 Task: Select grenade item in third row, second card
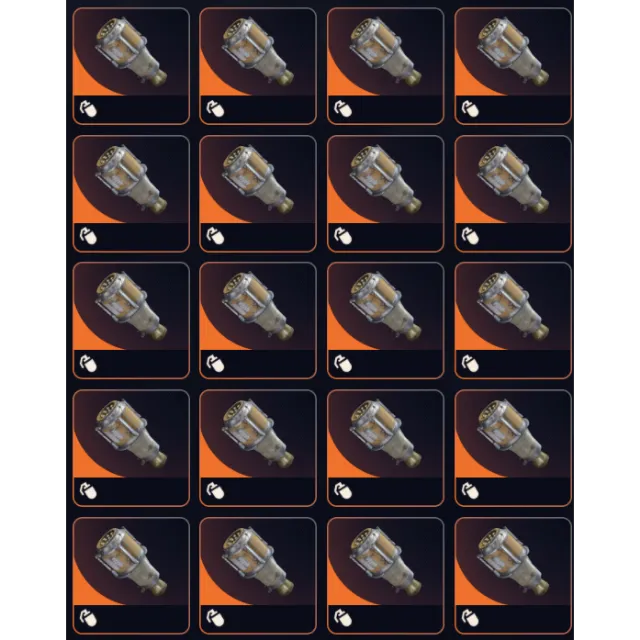(x=258, y=306)
